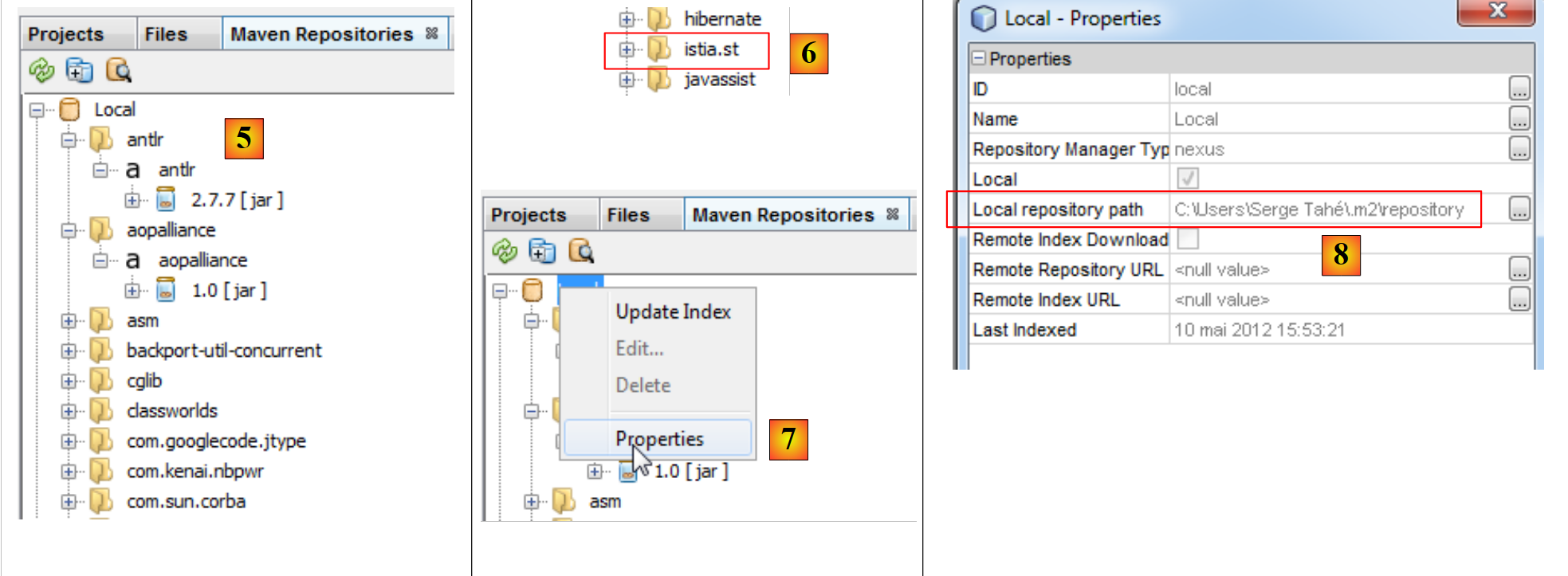Click the cube icon in the Local - Properties title bar
This screenshot has height=576, width=1568.
(x=984, y=18)
